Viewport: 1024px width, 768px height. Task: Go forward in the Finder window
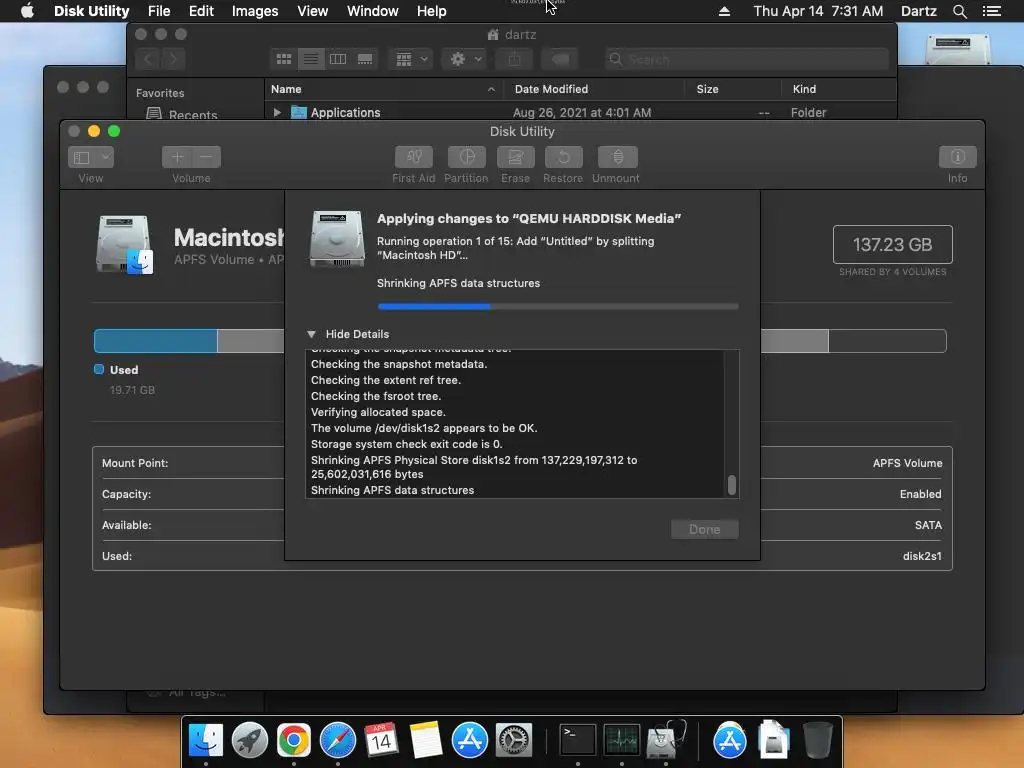coord(173,59)
